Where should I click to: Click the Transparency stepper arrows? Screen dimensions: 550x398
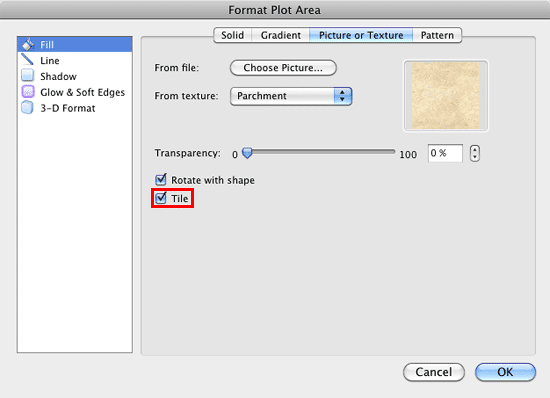475,153
